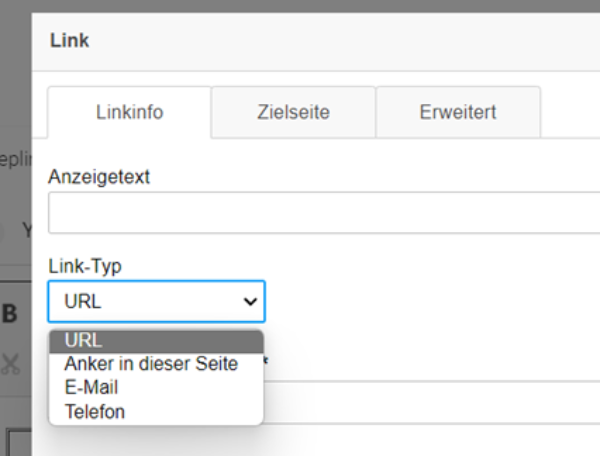600x456 pixels.
Task: Focus the Anzeigetext input field
Action: [324, 213]
